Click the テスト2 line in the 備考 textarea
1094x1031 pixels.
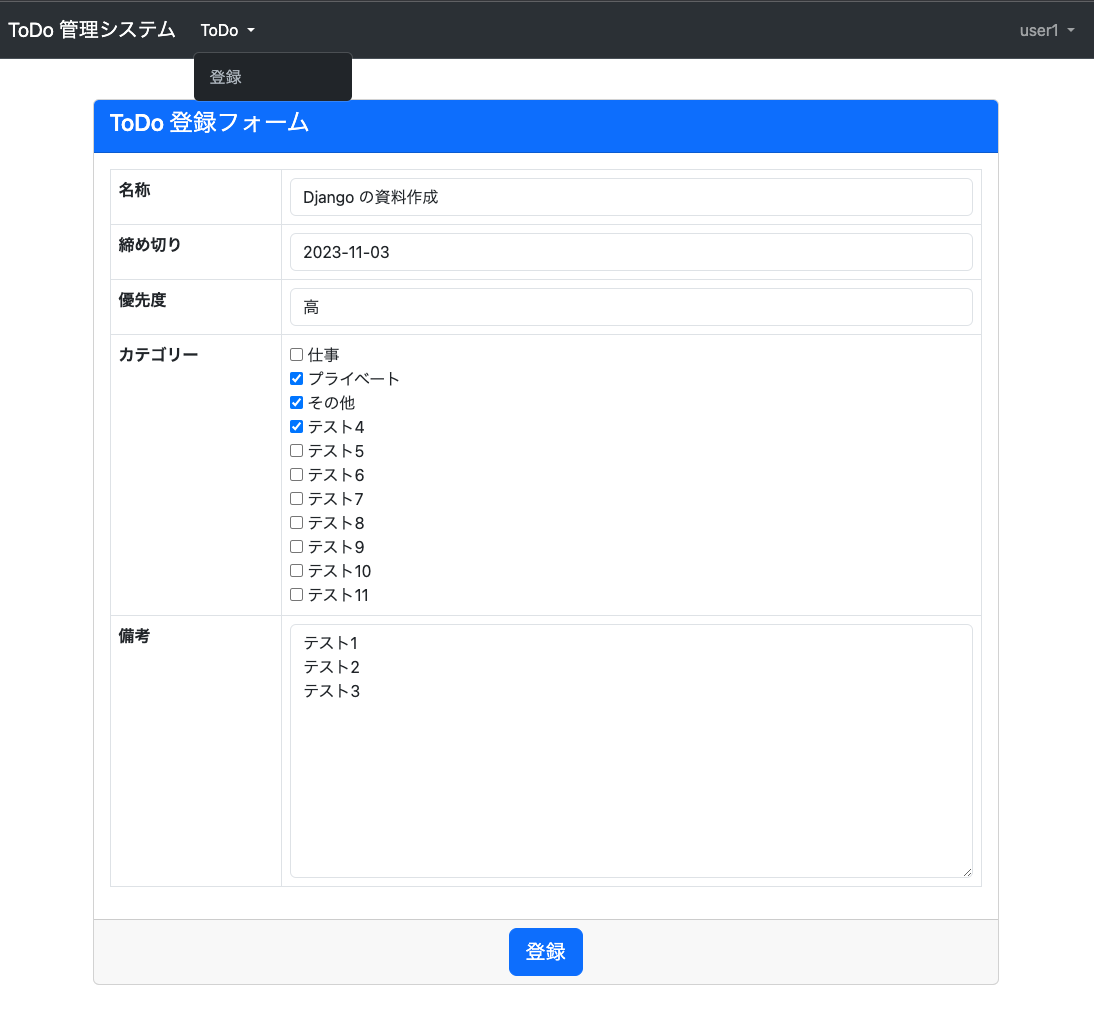click(x=331, y=667)
